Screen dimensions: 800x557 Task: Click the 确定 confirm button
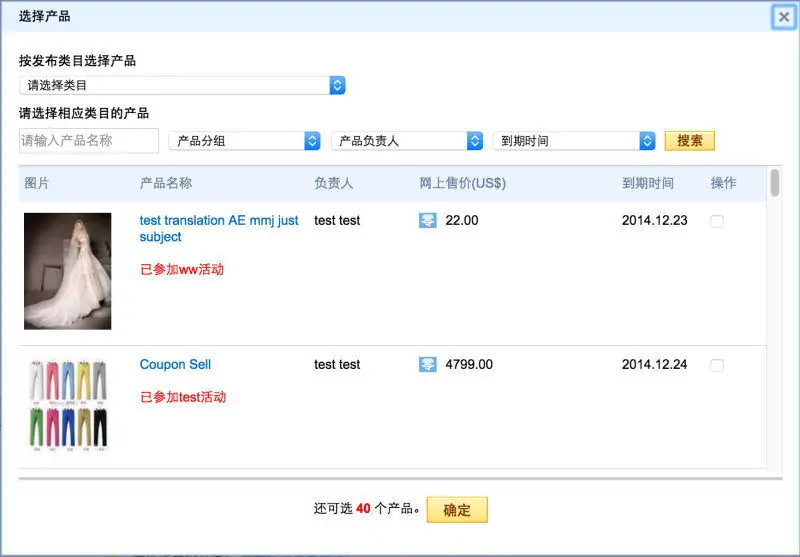tap(457, 510)
